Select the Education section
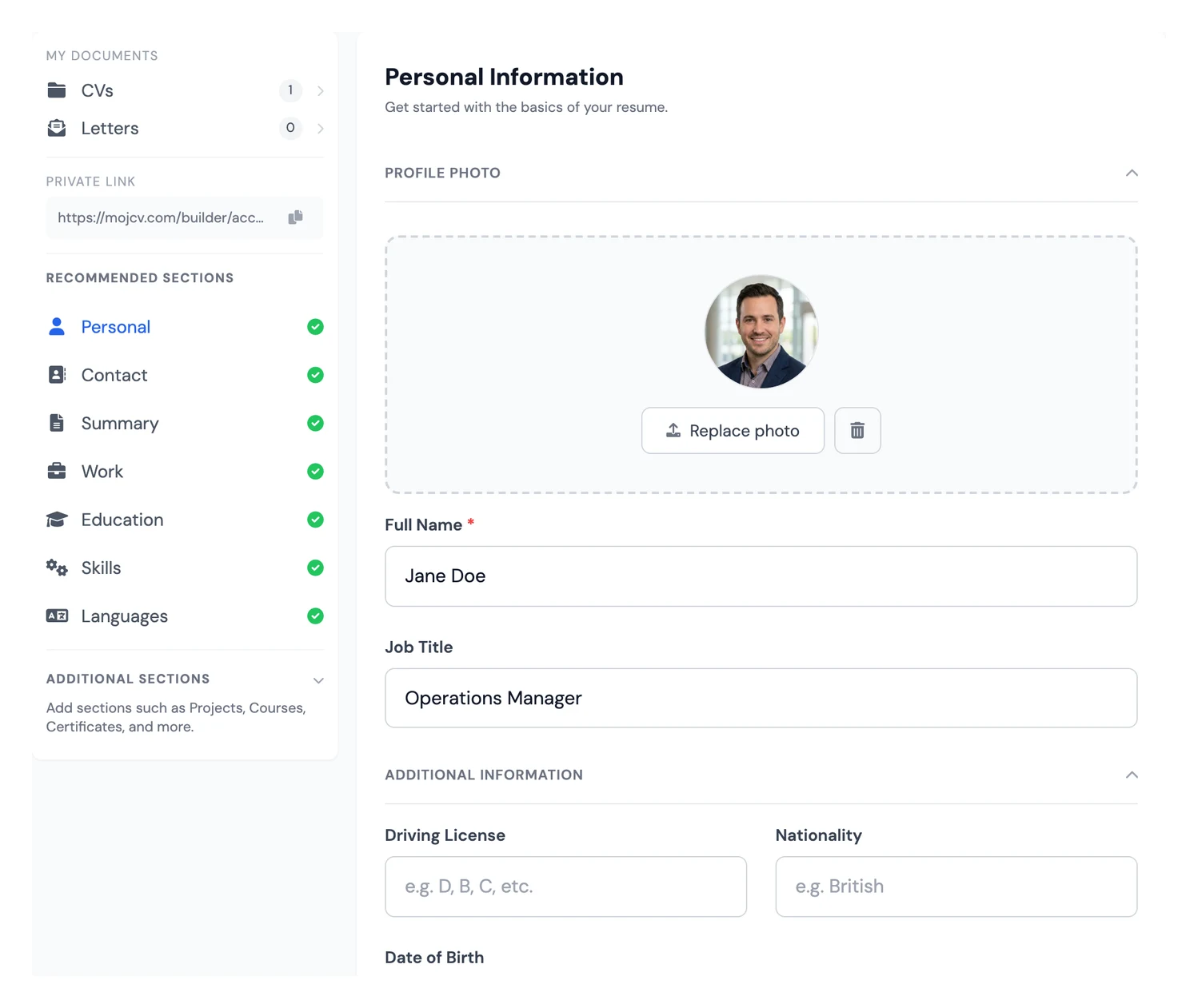 coord(185,520)
